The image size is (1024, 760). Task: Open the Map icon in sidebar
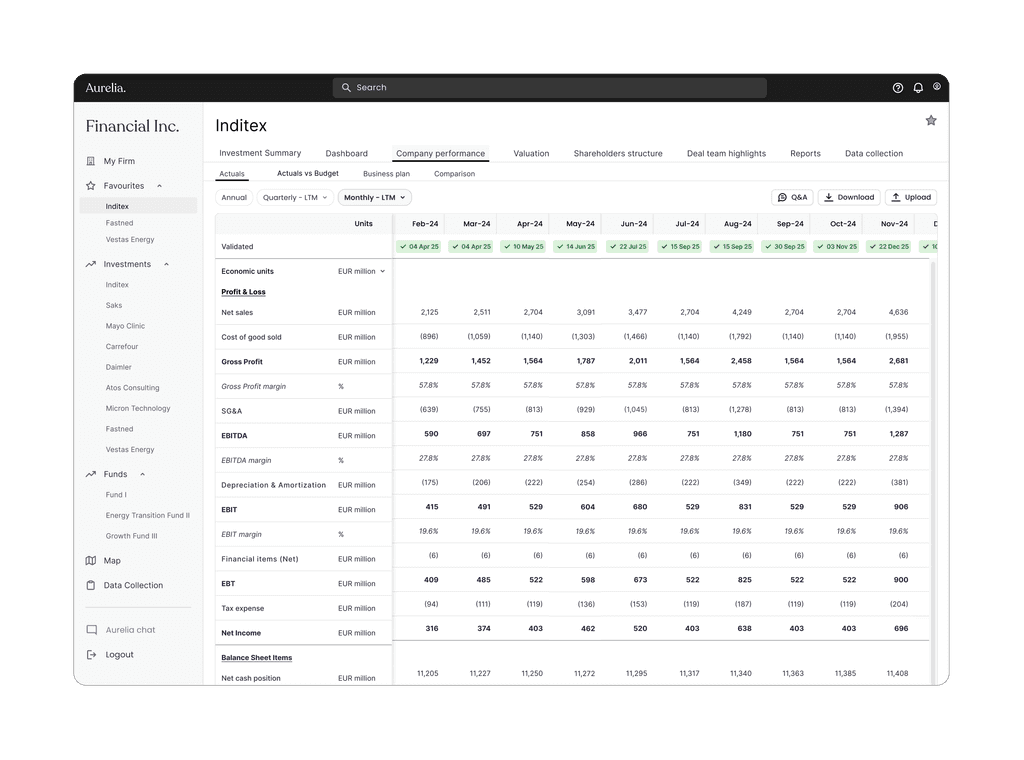pos(91,561)
